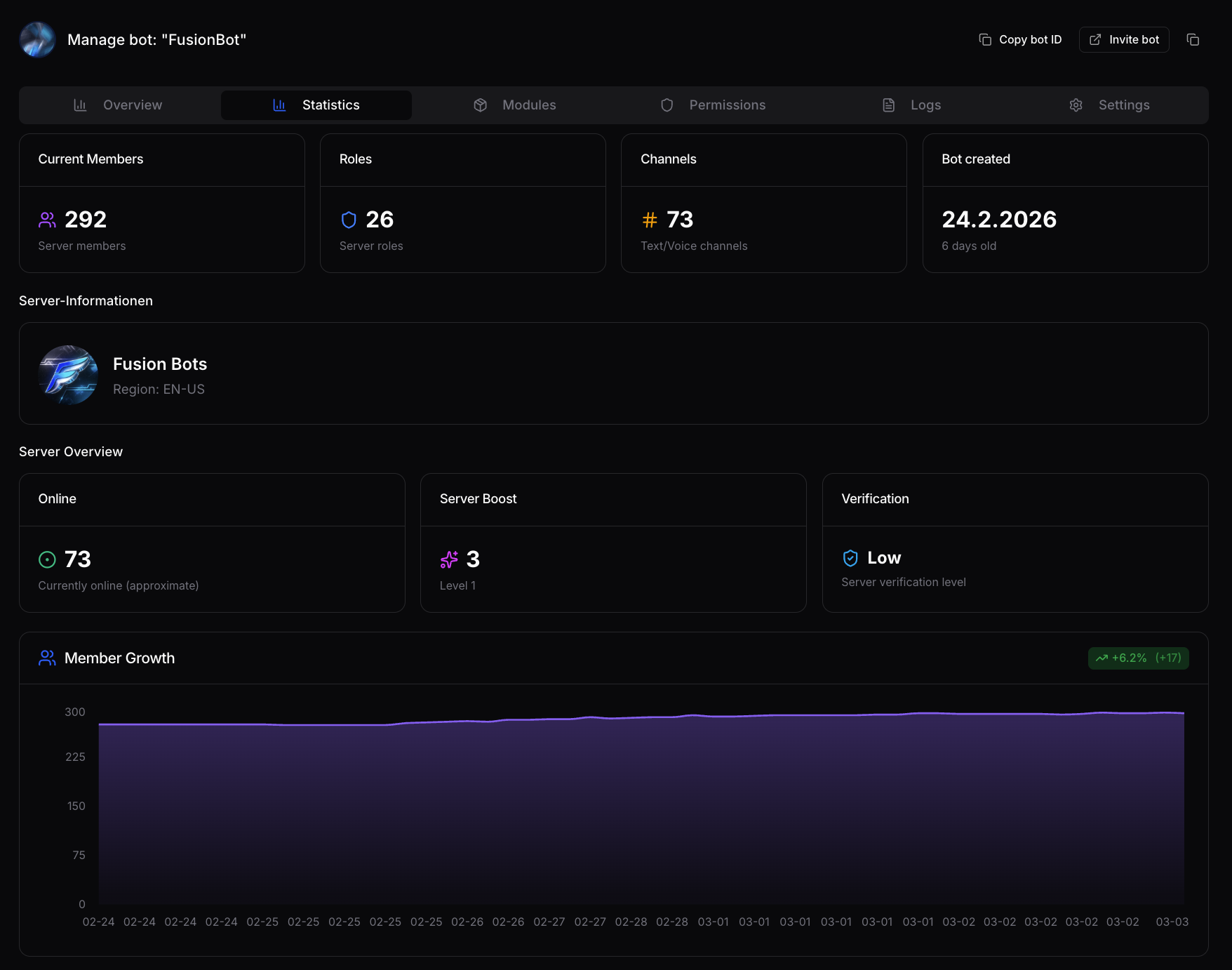The image size is (1232, 970).
Task: Click the copy icon in the top right corner
Action: pyautogui.click(x=1193, y=39)
